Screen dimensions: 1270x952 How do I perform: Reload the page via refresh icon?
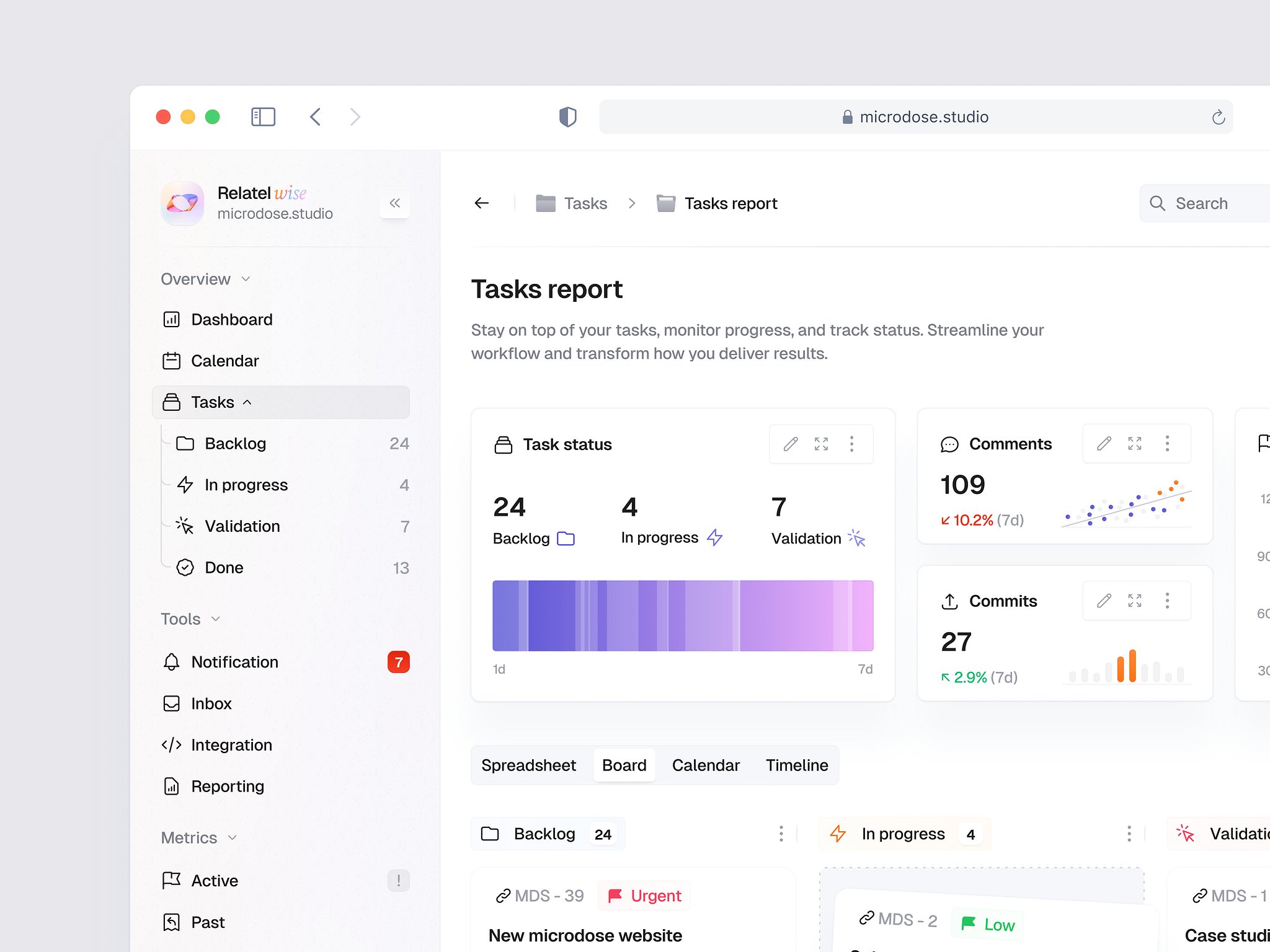(x=1218, y=117)
